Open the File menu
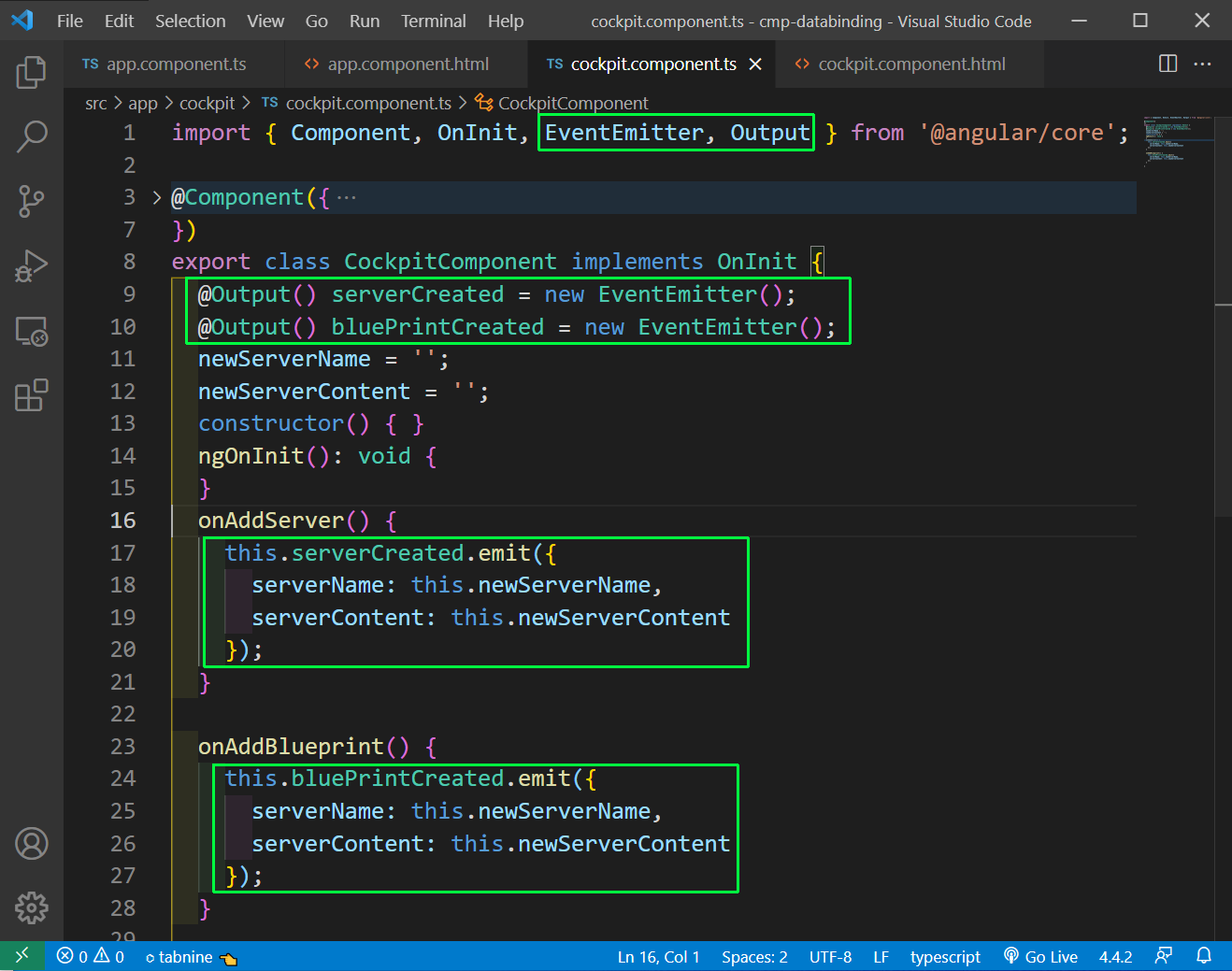This screenshot has width=1232, height=971. point(70,21)
